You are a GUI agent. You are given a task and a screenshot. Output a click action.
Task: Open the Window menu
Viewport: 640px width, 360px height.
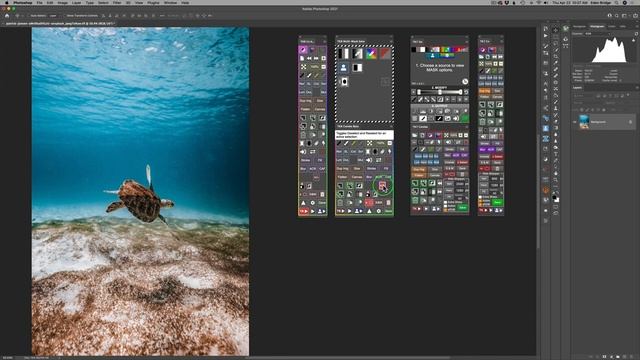click(170, 2)
